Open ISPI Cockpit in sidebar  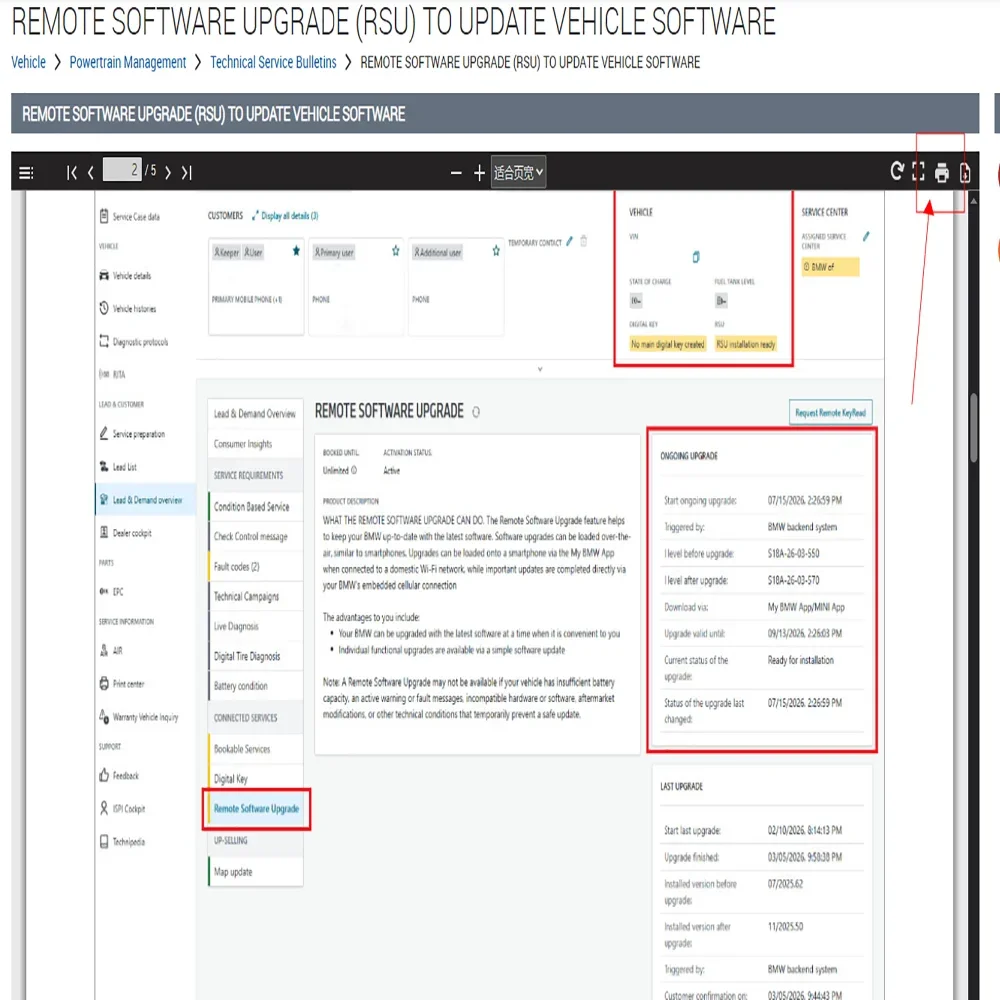pyautogui.click(x=122, y=809)
